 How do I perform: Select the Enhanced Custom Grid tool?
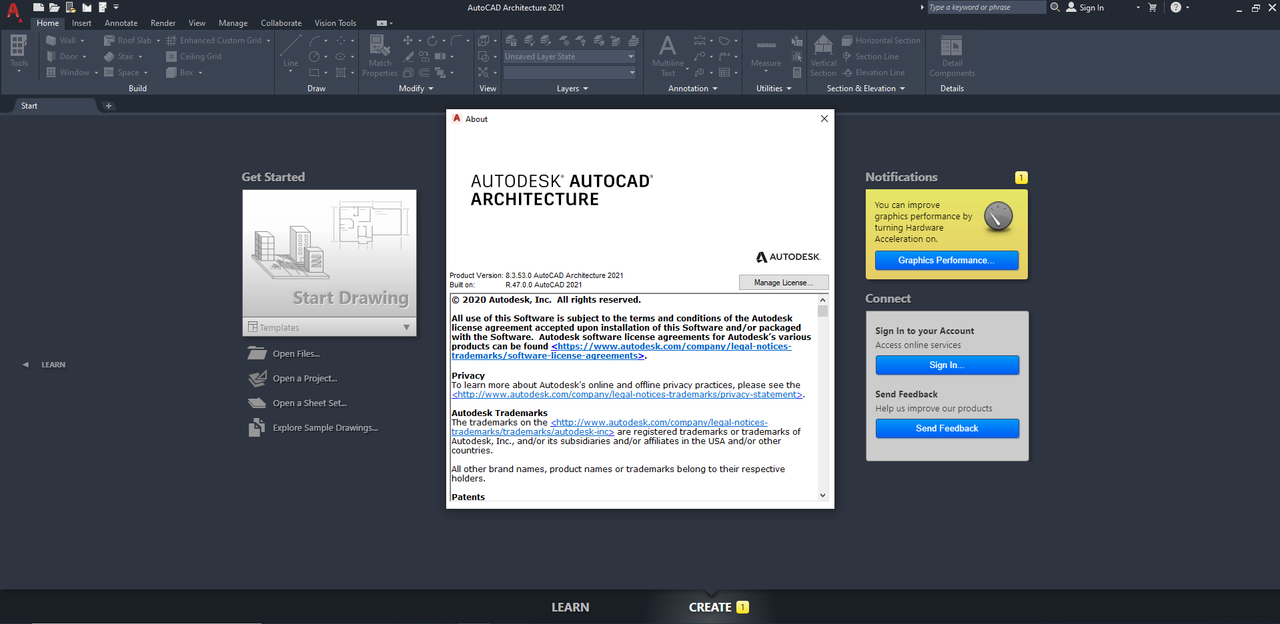tap(213, 40)
